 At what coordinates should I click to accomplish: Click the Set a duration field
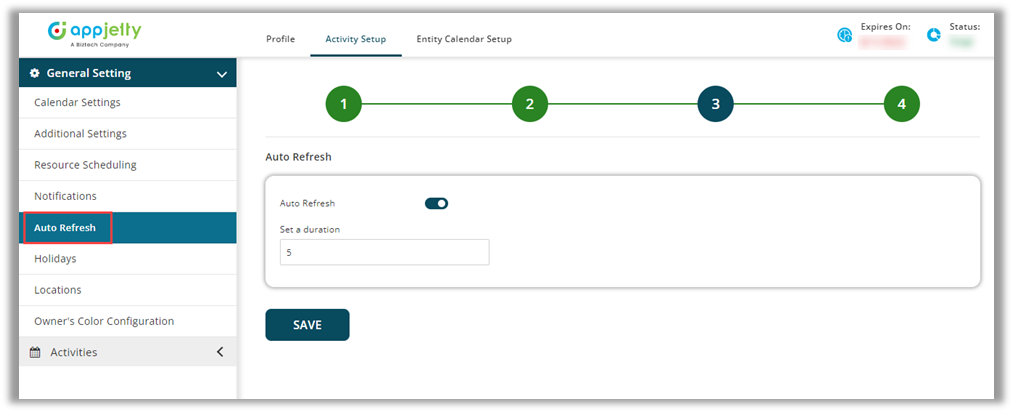tap(384, 253)
